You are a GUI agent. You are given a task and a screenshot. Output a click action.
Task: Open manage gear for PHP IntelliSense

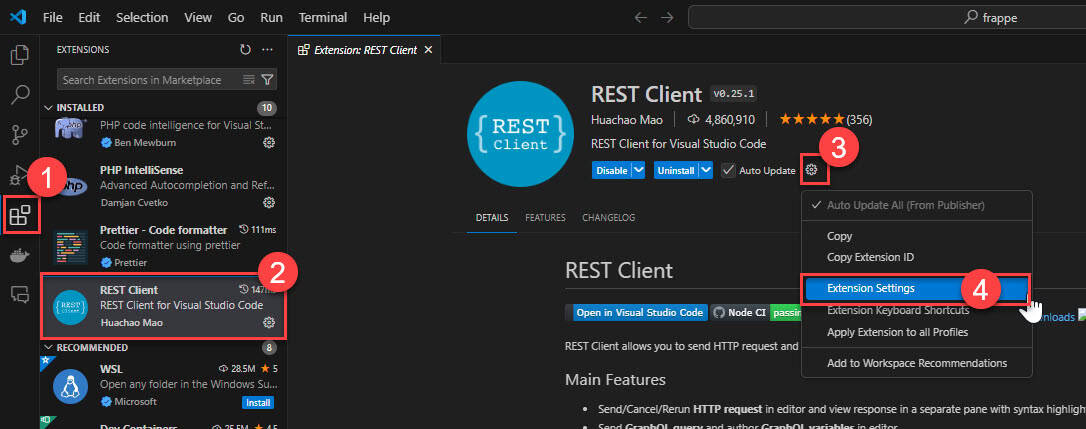(269, 202)
